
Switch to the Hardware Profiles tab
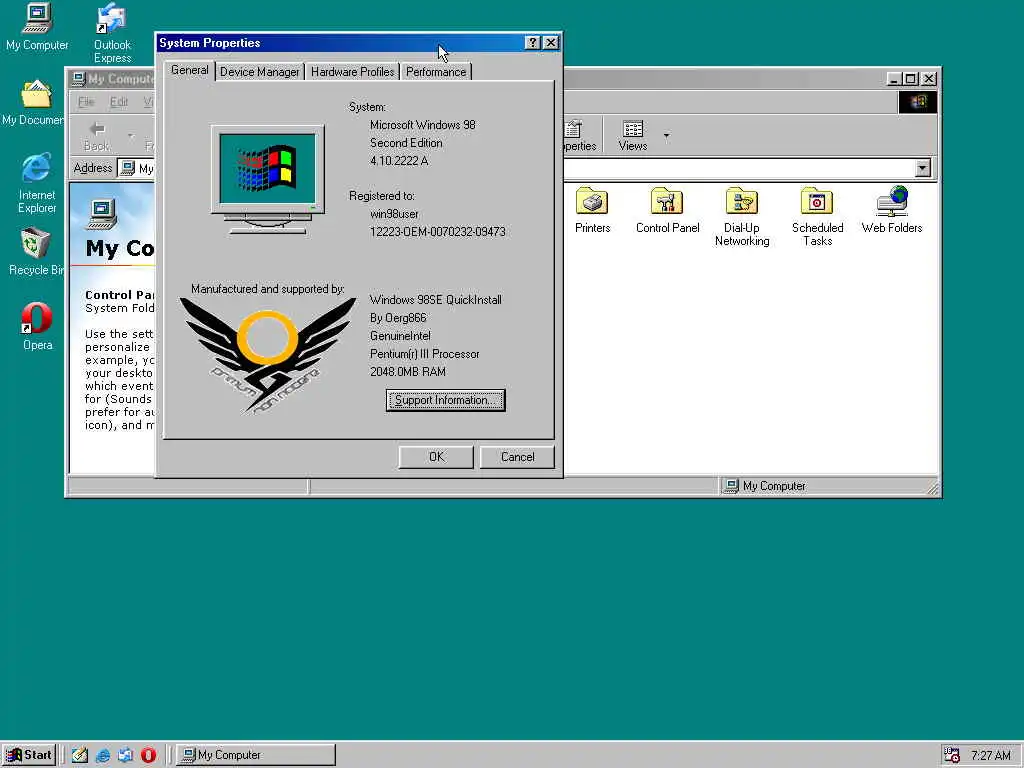[352, 72]
